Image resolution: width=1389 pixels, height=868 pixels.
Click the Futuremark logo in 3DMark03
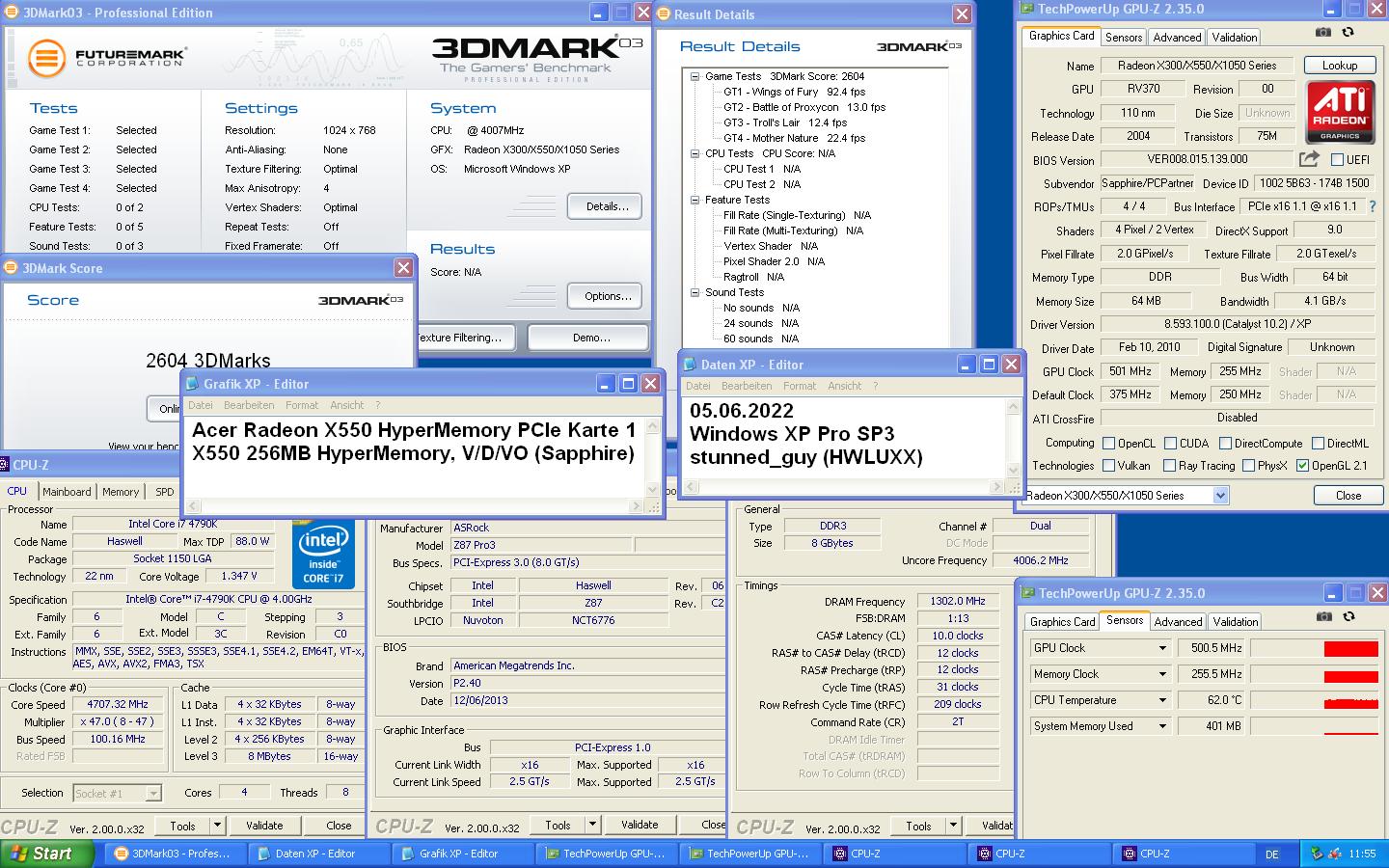[x=106, y=58]
